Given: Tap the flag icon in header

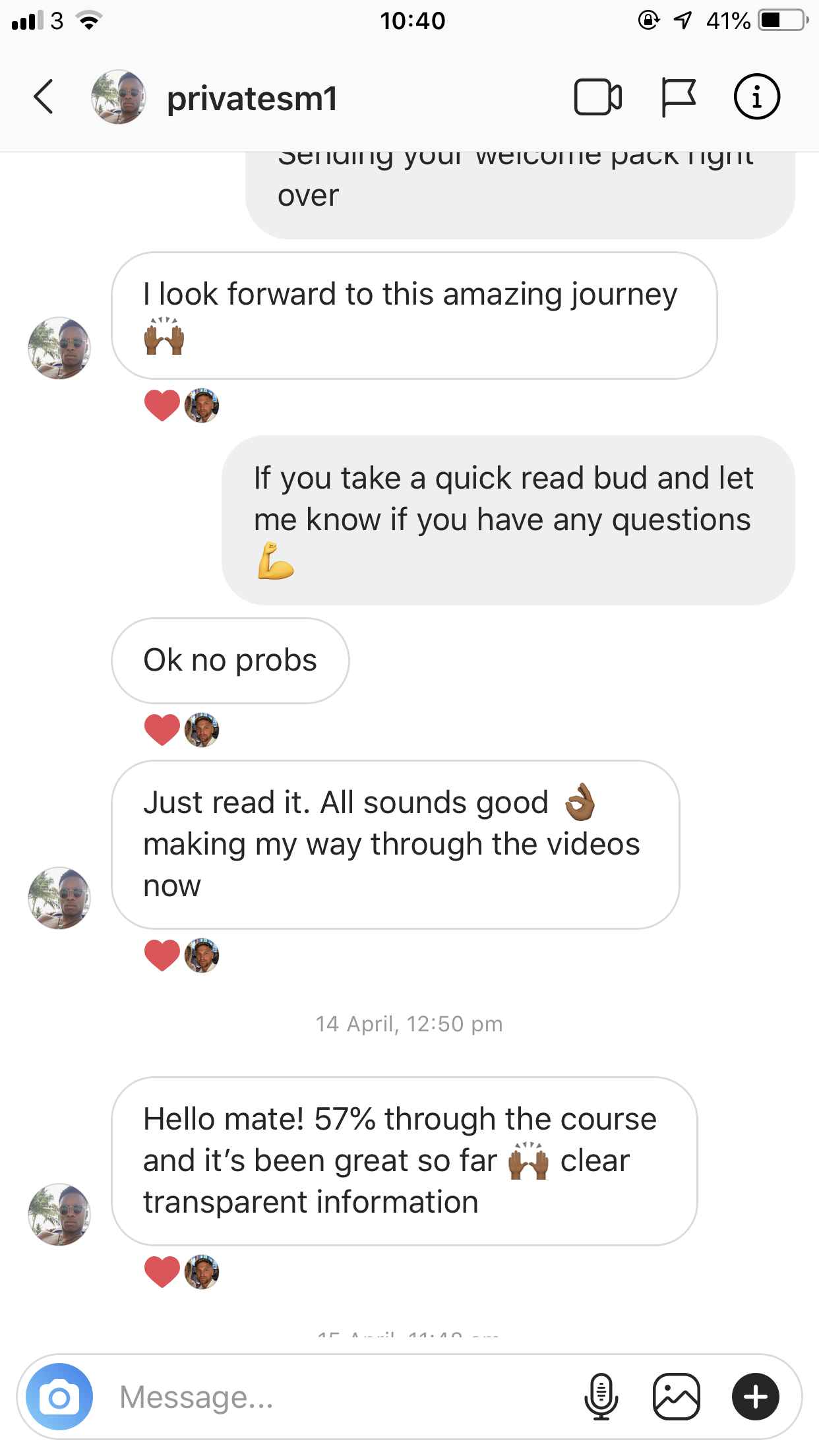Looking at the screenshot, I should [678, 98].
